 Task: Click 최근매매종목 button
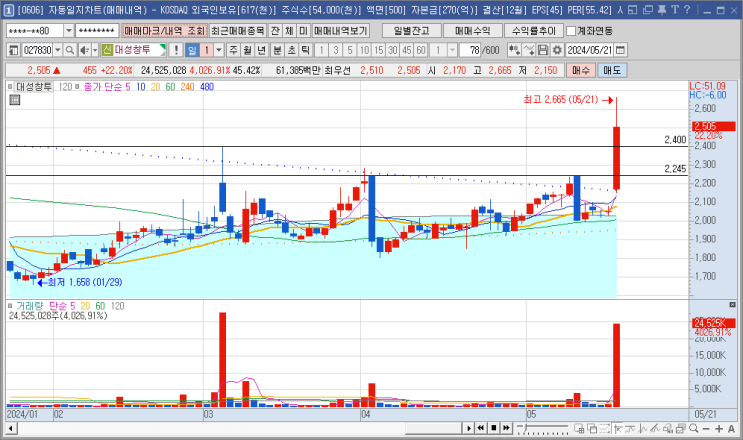point(237,31)
